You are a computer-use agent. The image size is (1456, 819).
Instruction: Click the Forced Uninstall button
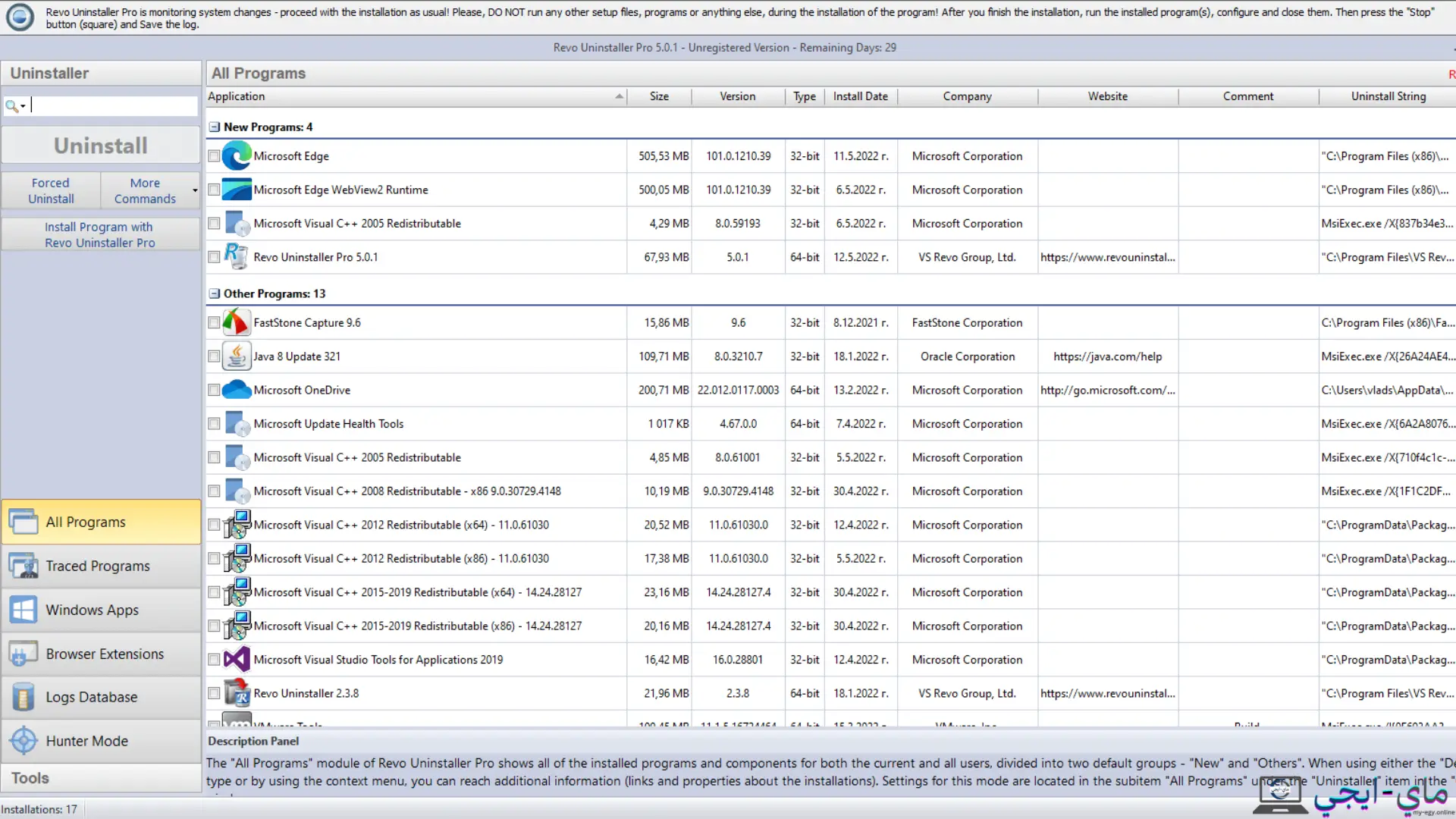51,191
